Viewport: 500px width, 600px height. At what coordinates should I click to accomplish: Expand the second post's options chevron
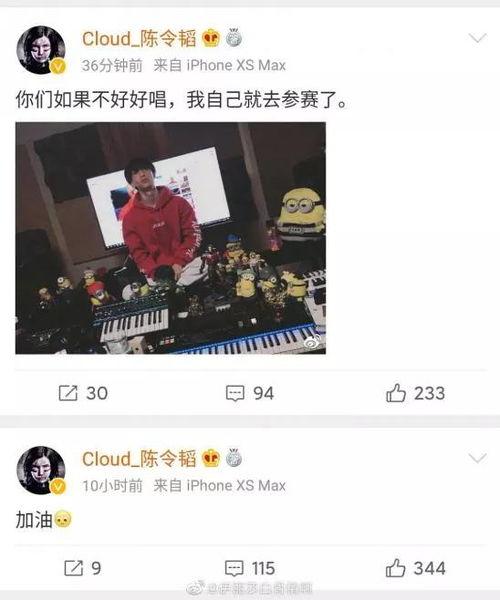(x=477, y=458)
